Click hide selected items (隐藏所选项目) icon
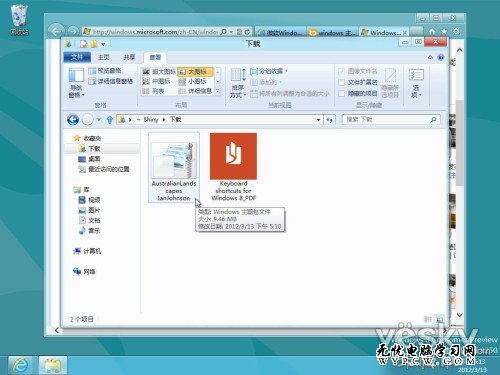The image size is (500, 375). click(390, 83)
